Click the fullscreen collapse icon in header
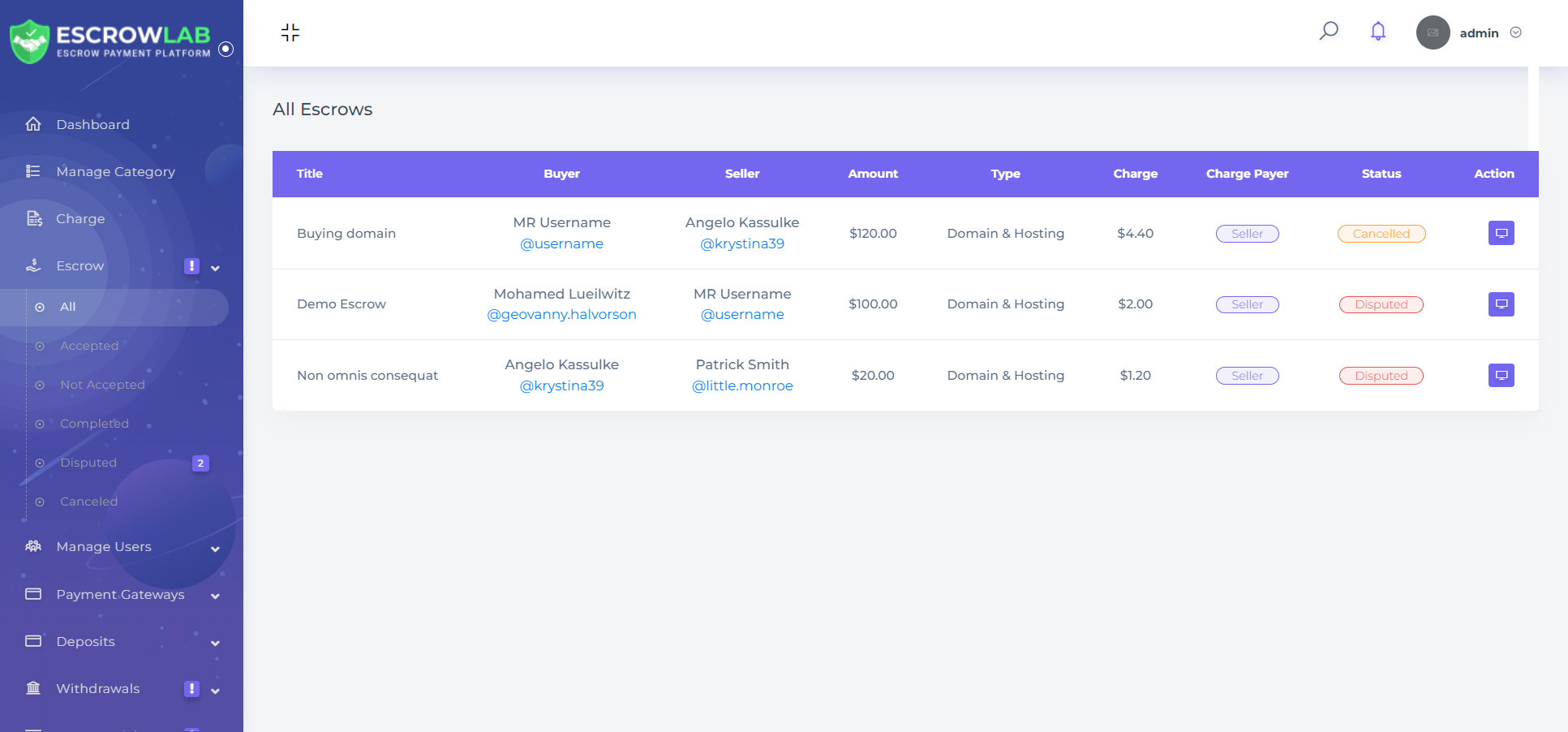The image size is (1568, 732). [x=290, y=32]
